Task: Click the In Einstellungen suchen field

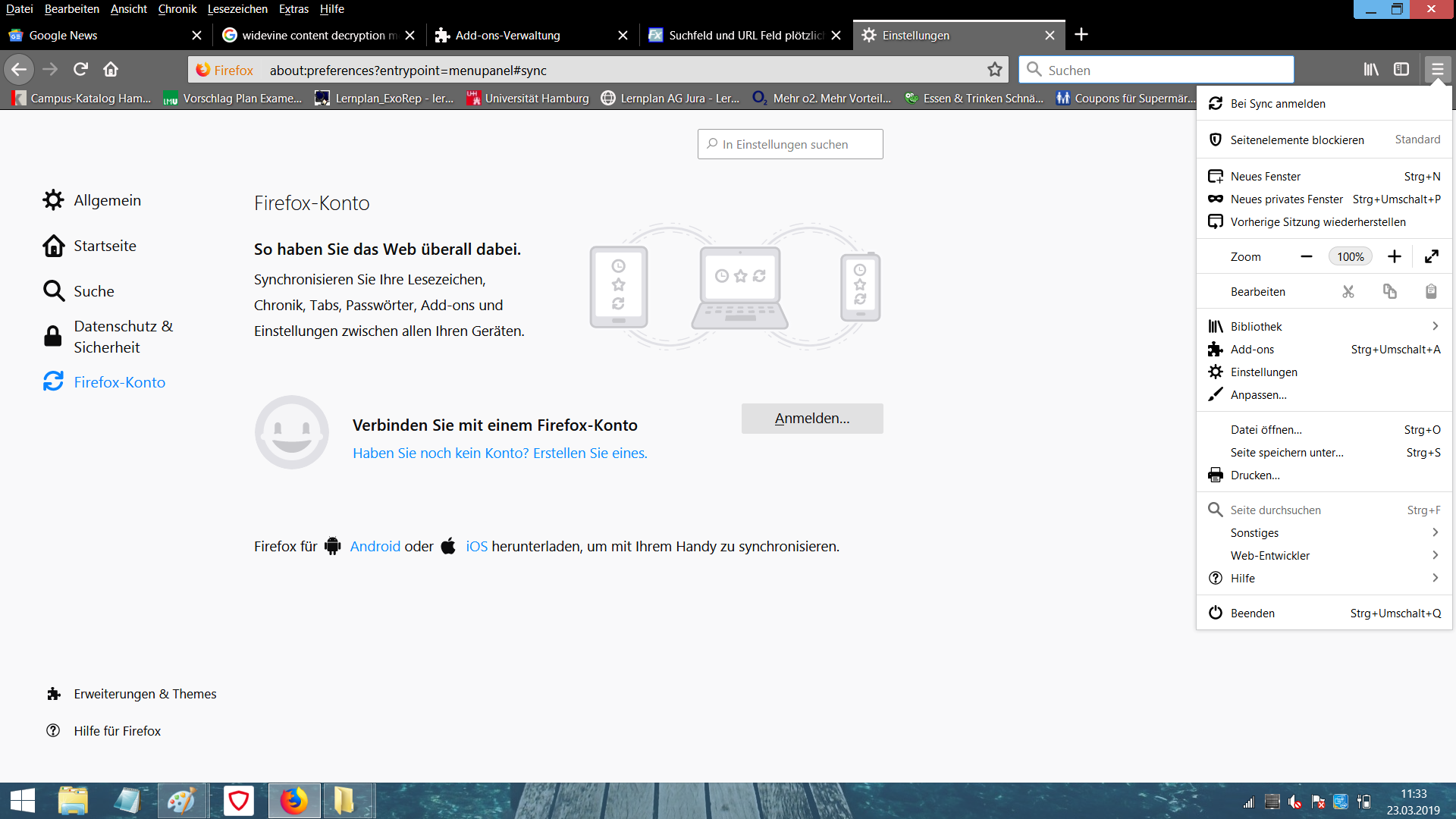Action: (790, 144)
